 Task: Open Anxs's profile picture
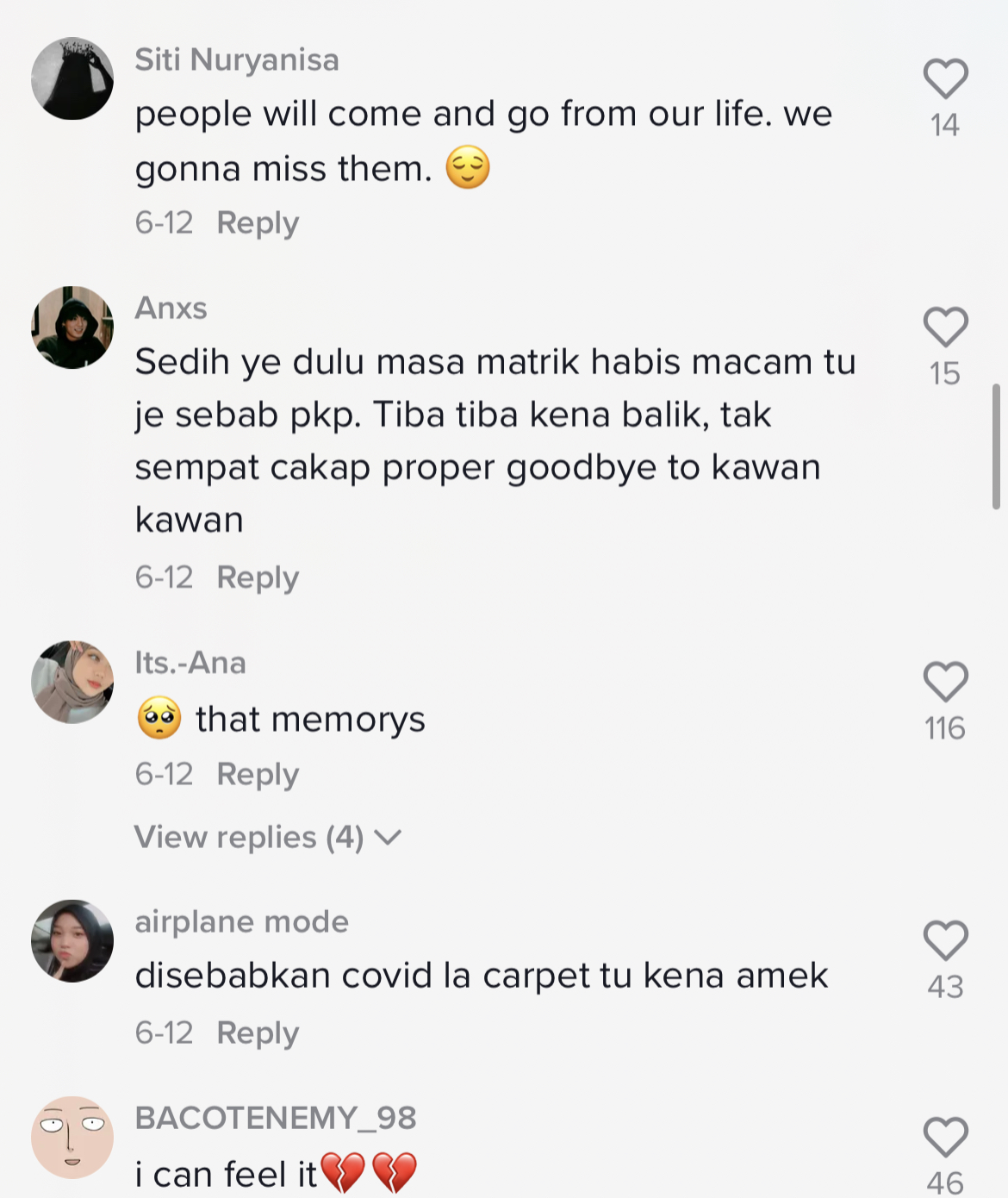click(72, 328)
